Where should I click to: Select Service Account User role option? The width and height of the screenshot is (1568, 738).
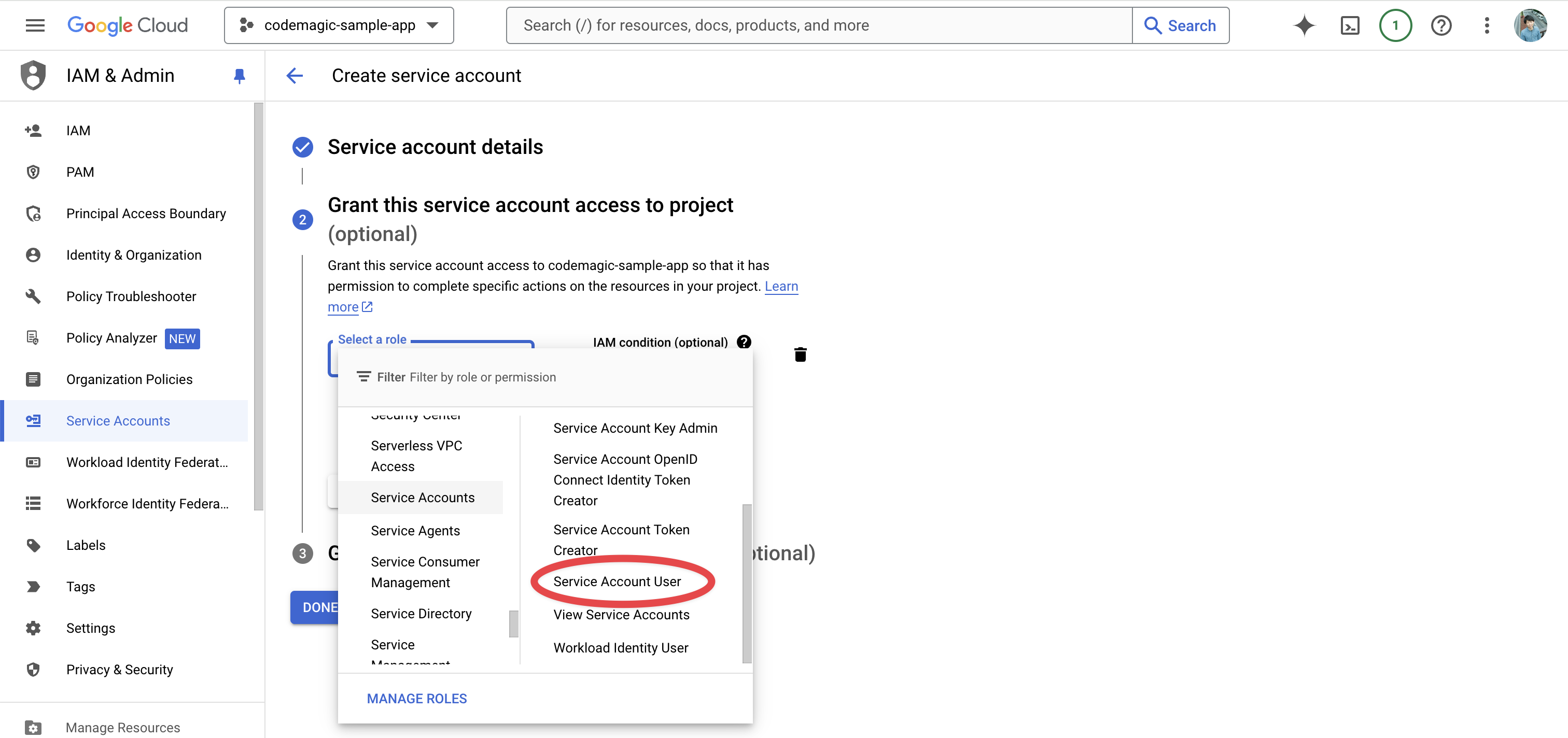tap(617, 581)
